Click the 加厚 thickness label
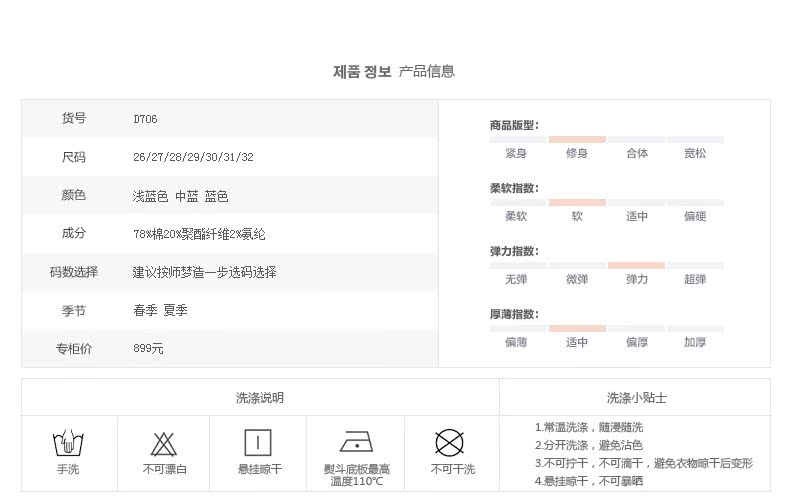Image resolution: width=790 pixels, height=500 pixels. click(x=695, y=342)
